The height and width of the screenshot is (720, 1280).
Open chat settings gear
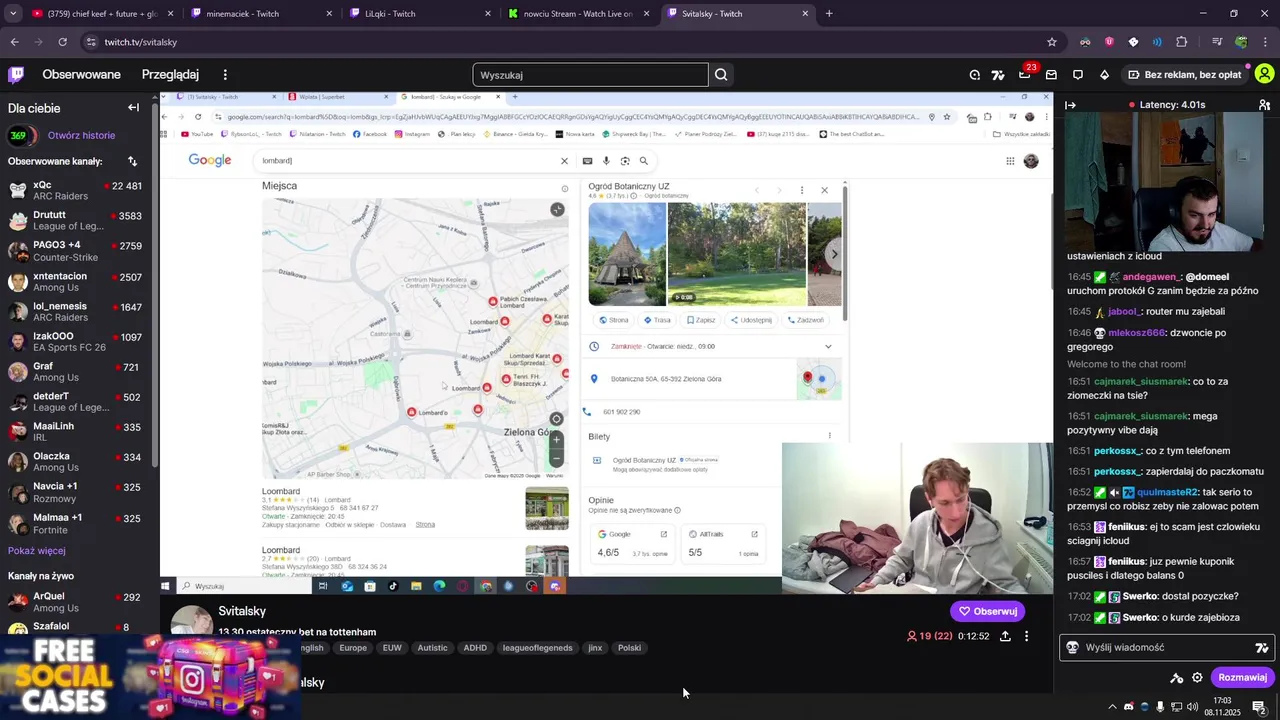click(1197, 677)
